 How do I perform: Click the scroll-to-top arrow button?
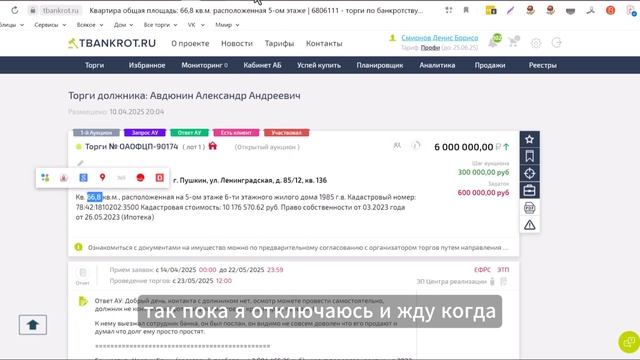(33, 324)
